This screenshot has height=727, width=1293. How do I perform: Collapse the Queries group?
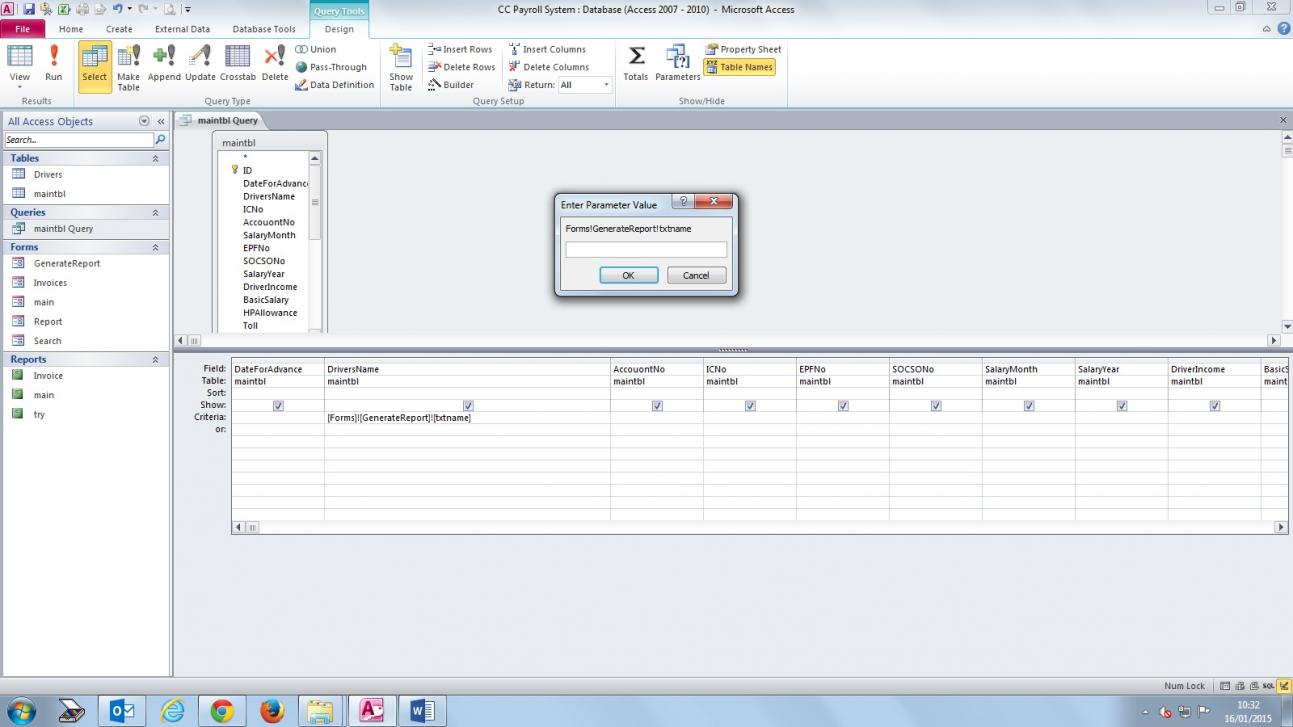tap(155, 212)
